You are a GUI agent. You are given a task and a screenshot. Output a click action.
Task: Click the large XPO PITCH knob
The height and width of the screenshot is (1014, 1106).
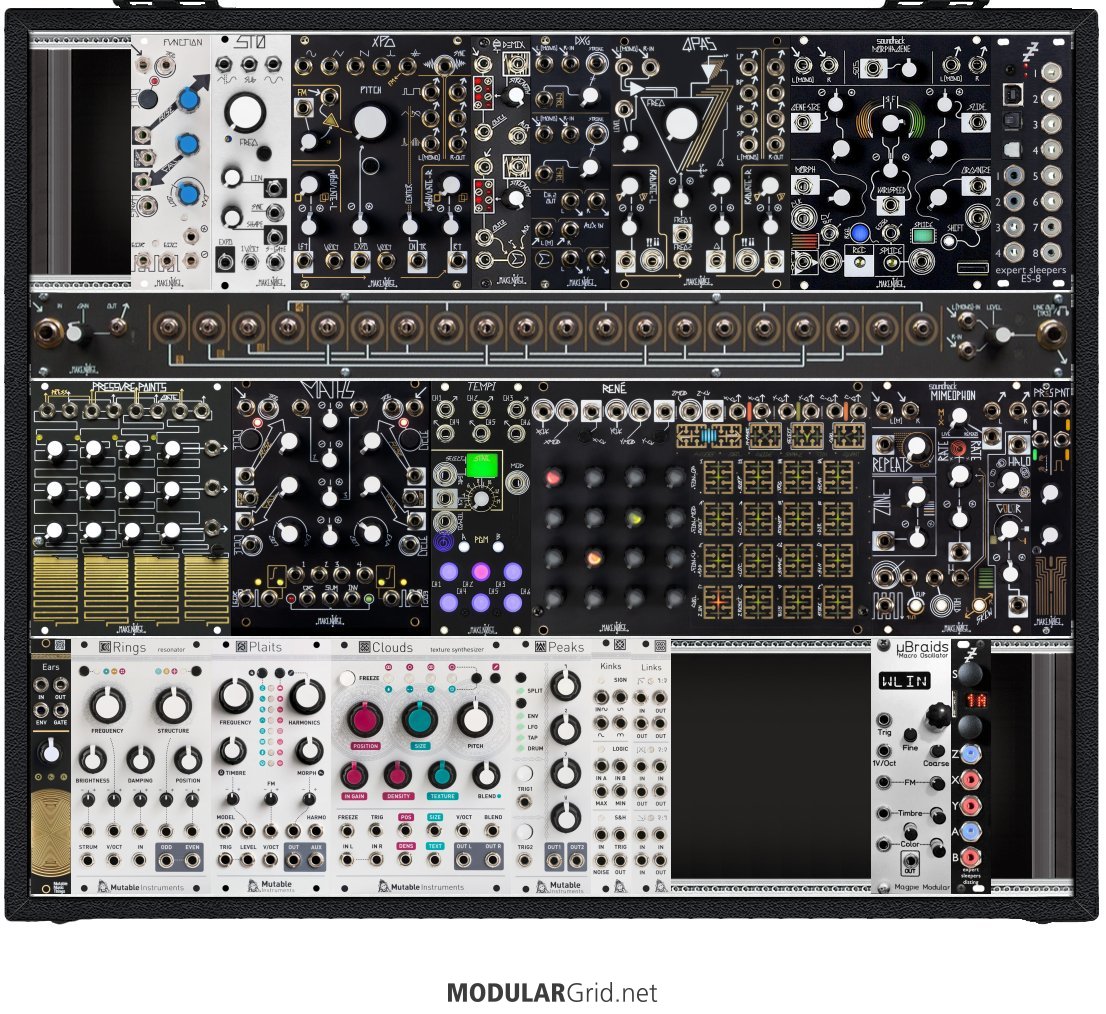click(x=370, y=123)
